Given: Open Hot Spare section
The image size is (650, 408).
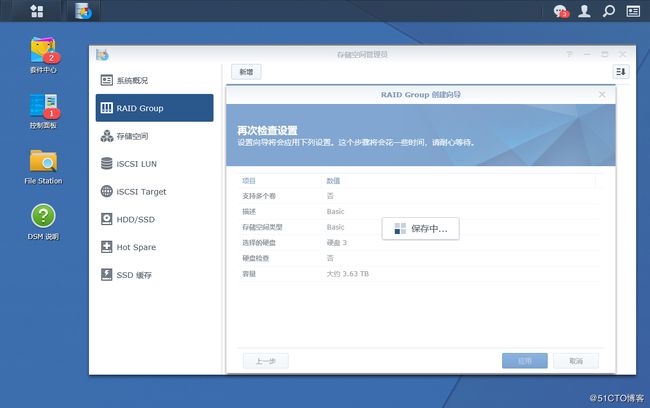Looking at the screenshot, I should [x=155, y=247].
